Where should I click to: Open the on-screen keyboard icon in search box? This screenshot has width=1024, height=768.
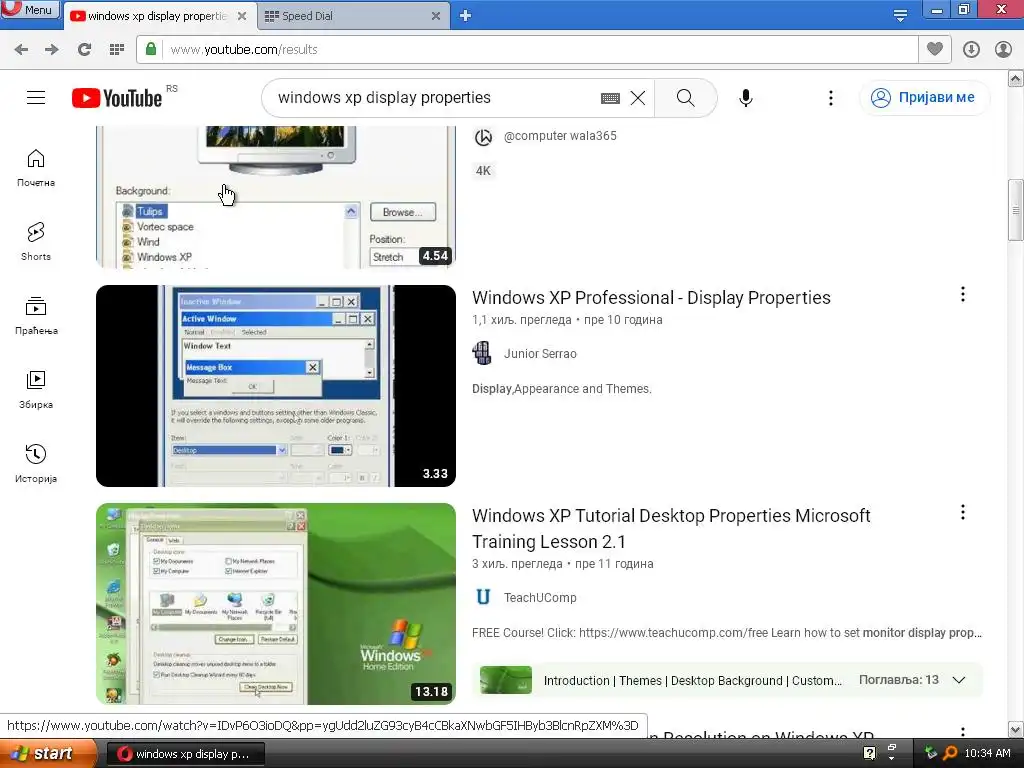tap(610, 98)
